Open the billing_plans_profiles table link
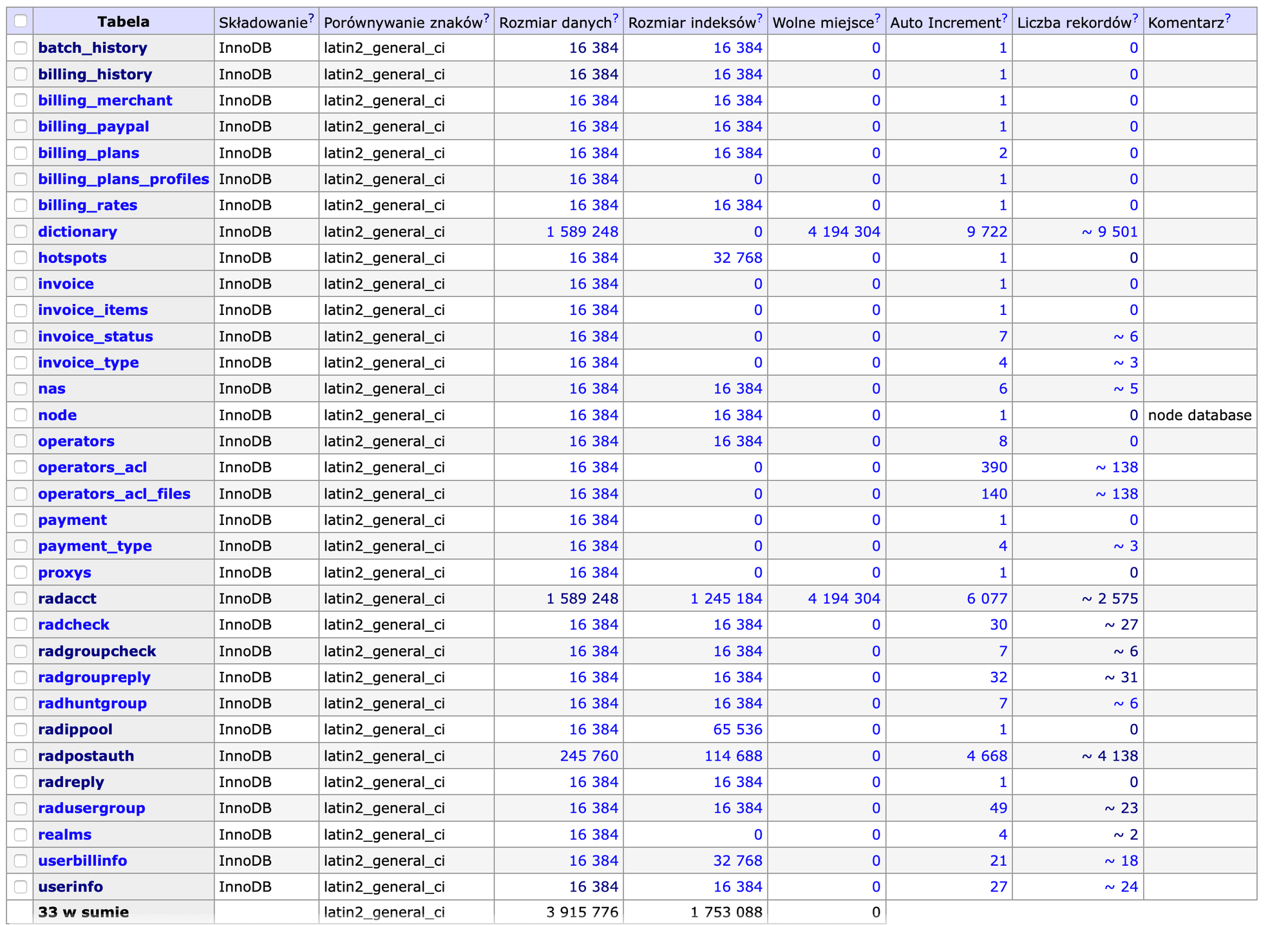Screen dimensions: 1288x925 pos(124,179)
